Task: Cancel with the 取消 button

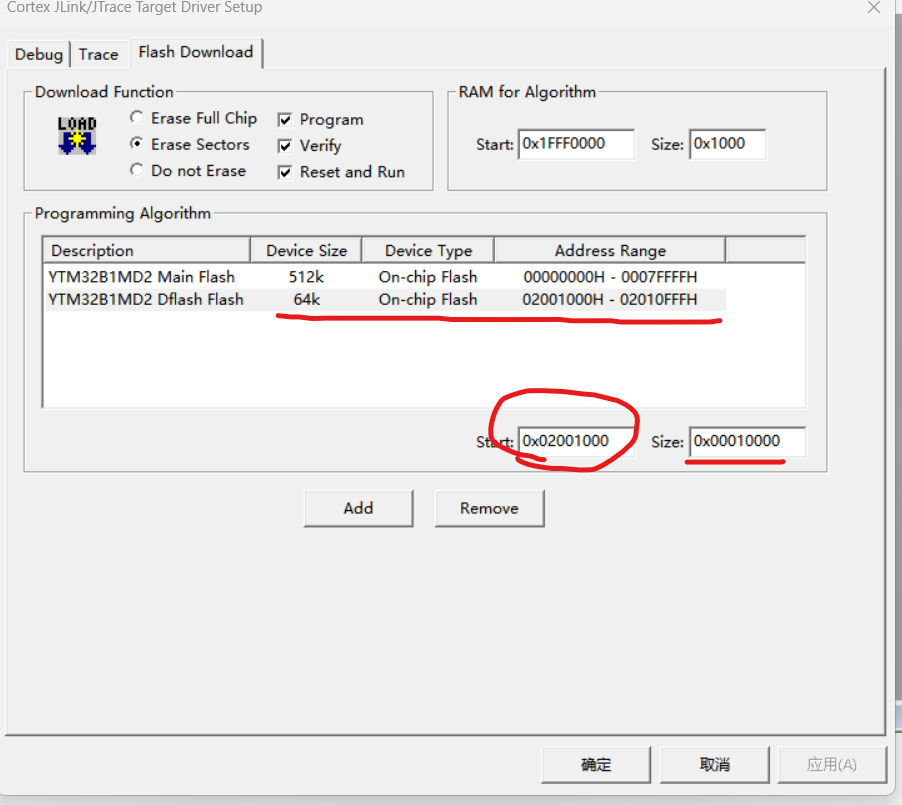Action: coord(714,765)
